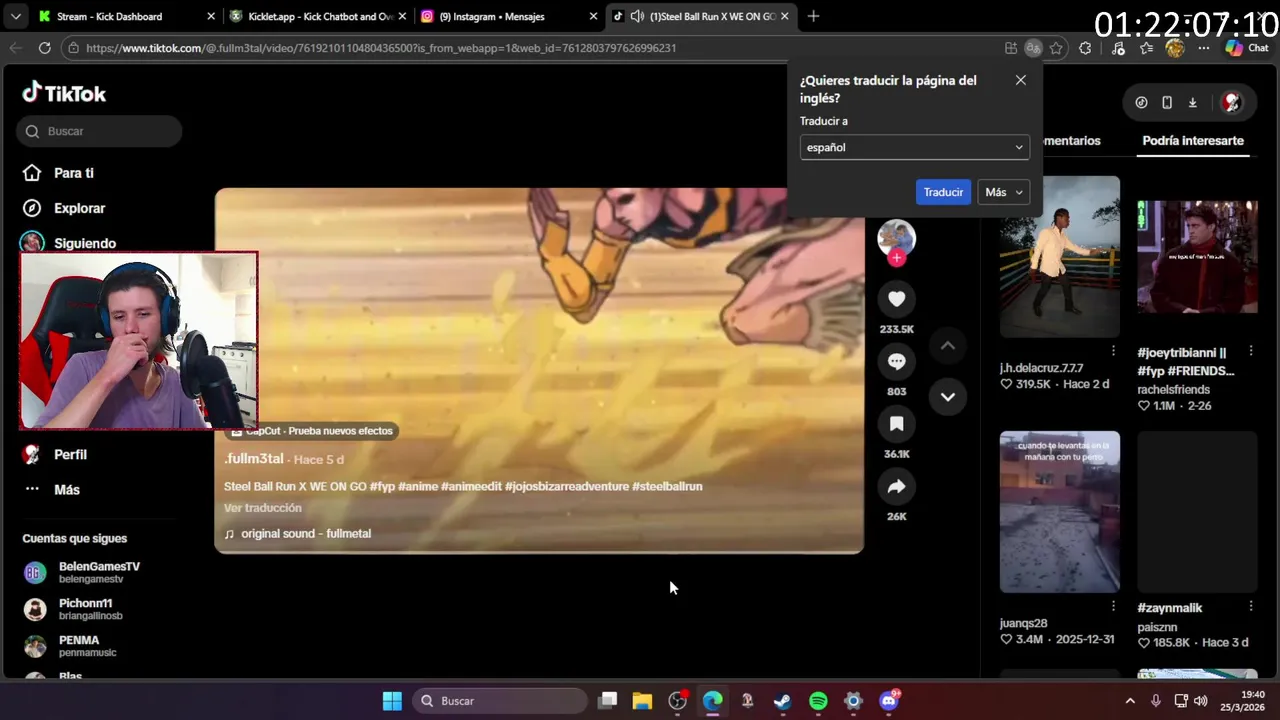
Task: Open the español language dropdown
Action: [x=914, y=147]
